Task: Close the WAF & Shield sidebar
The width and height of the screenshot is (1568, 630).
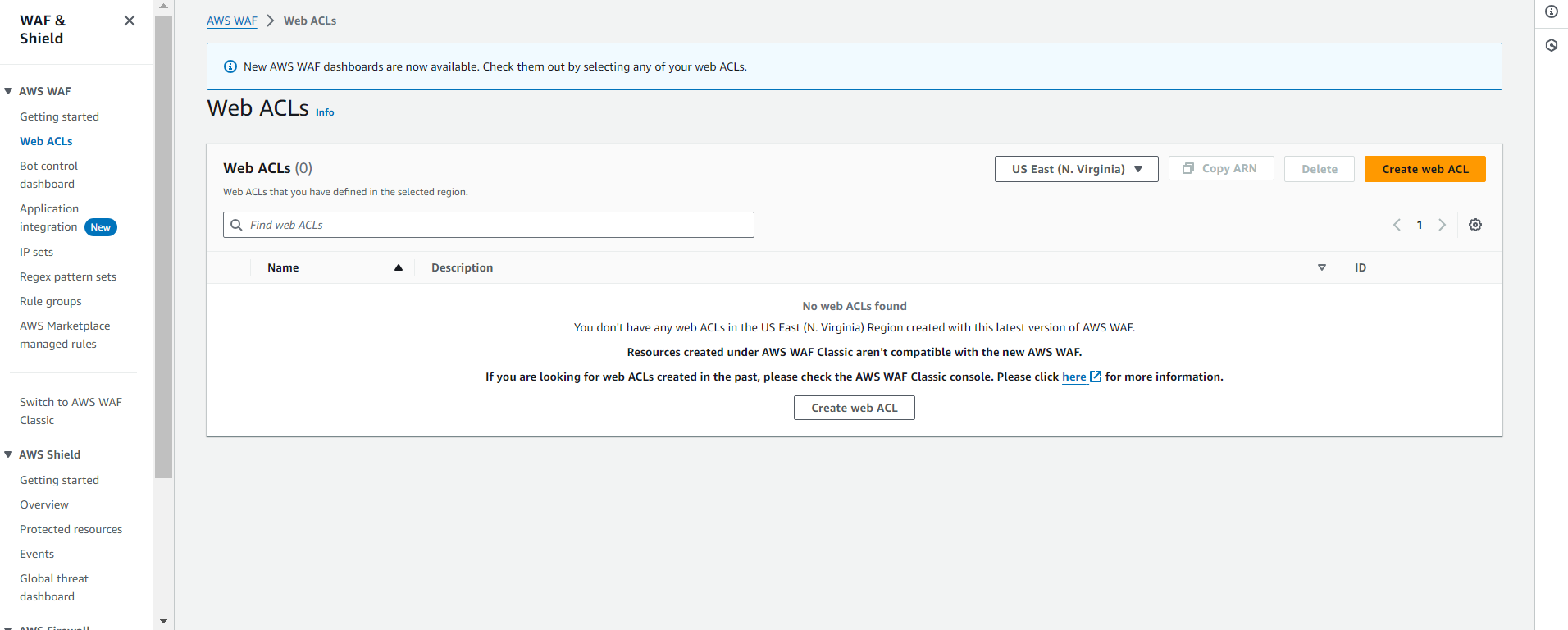Action: pyautogui.click(x=130, y=21)
